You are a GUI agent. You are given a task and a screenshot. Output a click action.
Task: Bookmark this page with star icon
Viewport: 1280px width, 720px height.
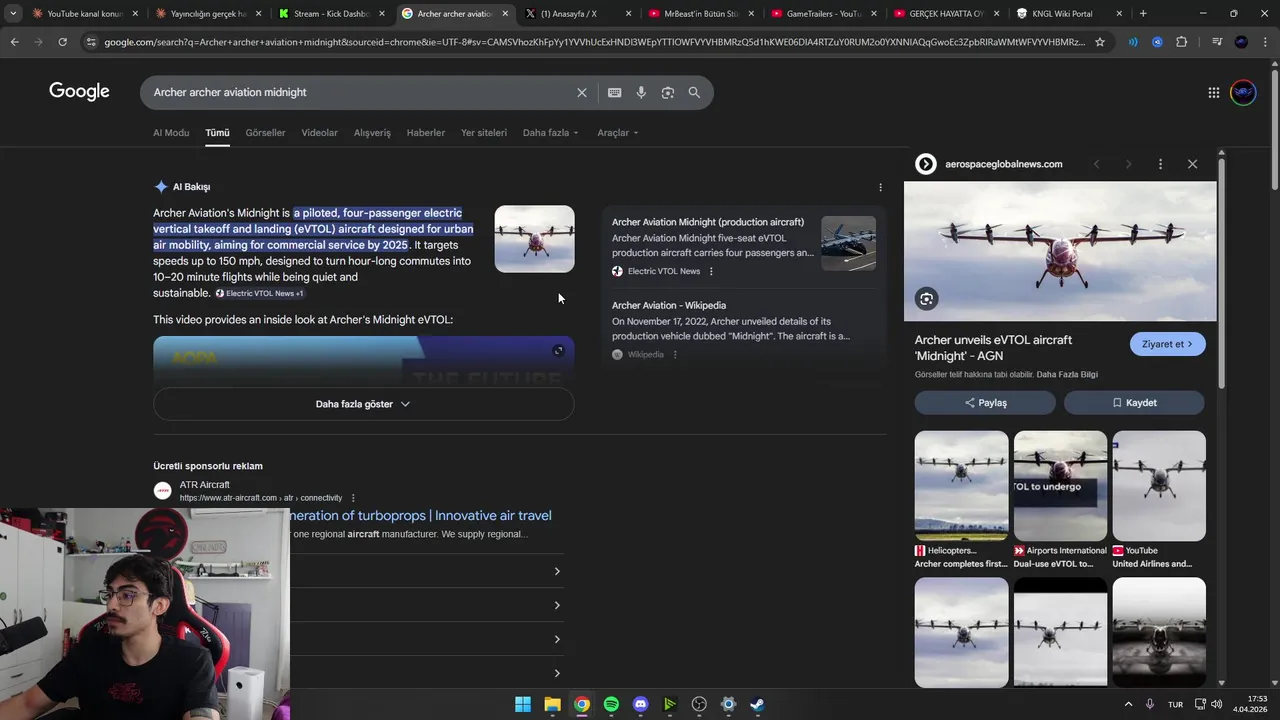pyautogui.click(x=1100, y=42)
